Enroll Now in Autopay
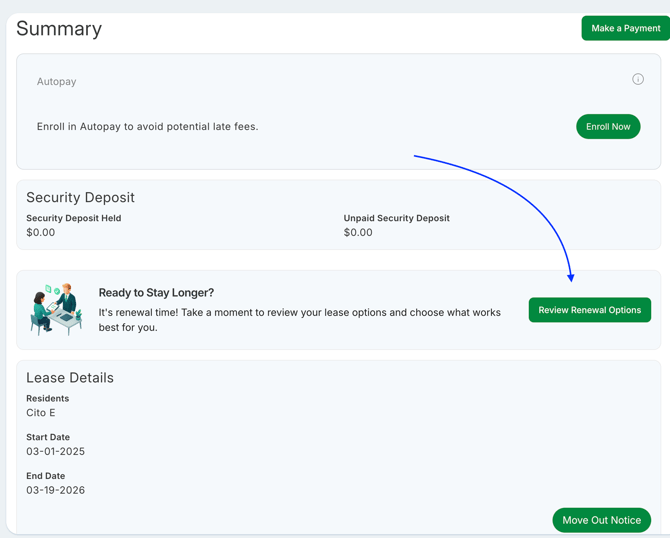Screen dimensions: 670x538 point(608,127)
